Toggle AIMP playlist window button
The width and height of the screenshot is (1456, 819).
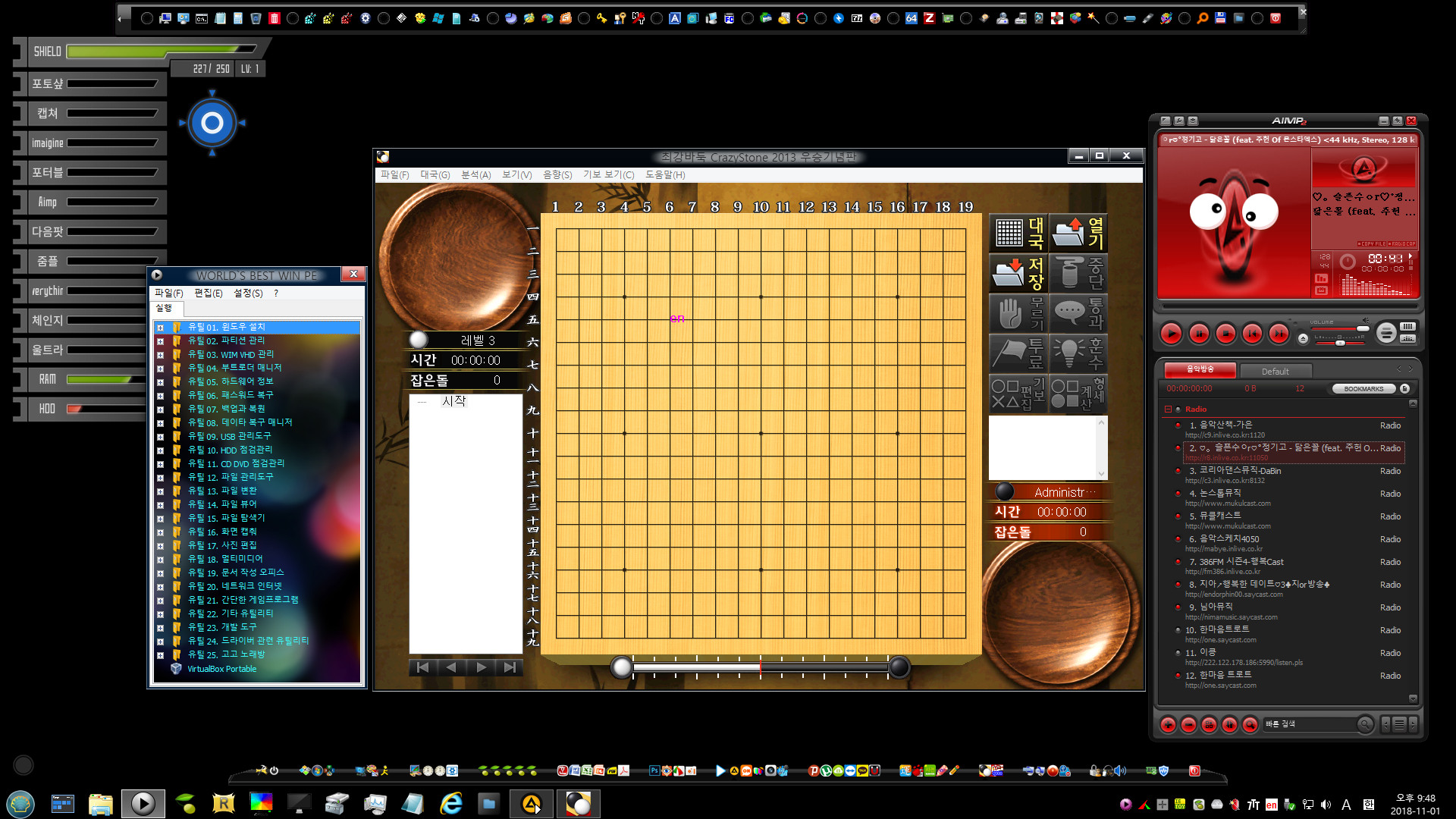point(1408,326)
